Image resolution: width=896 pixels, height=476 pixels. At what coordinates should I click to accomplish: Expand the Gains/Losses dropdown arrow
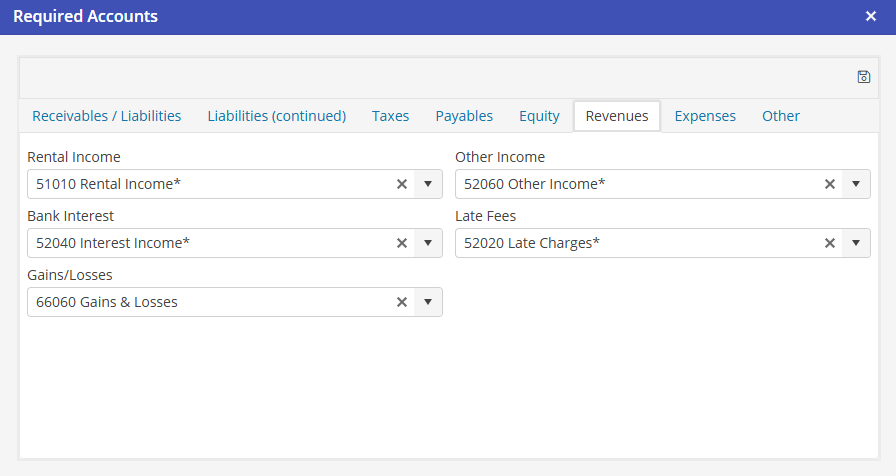[x=428, y=302]
